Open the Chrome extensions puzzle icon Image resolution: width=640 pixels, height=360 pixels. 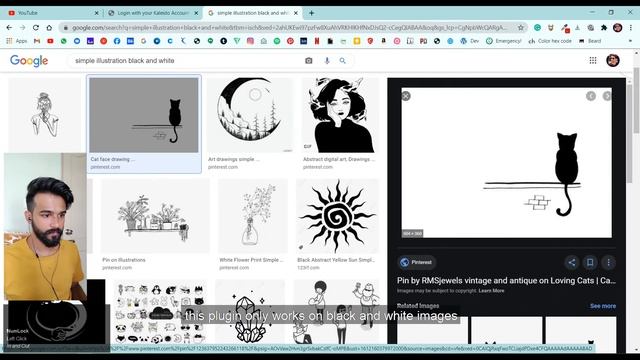[x=604, y=28]
